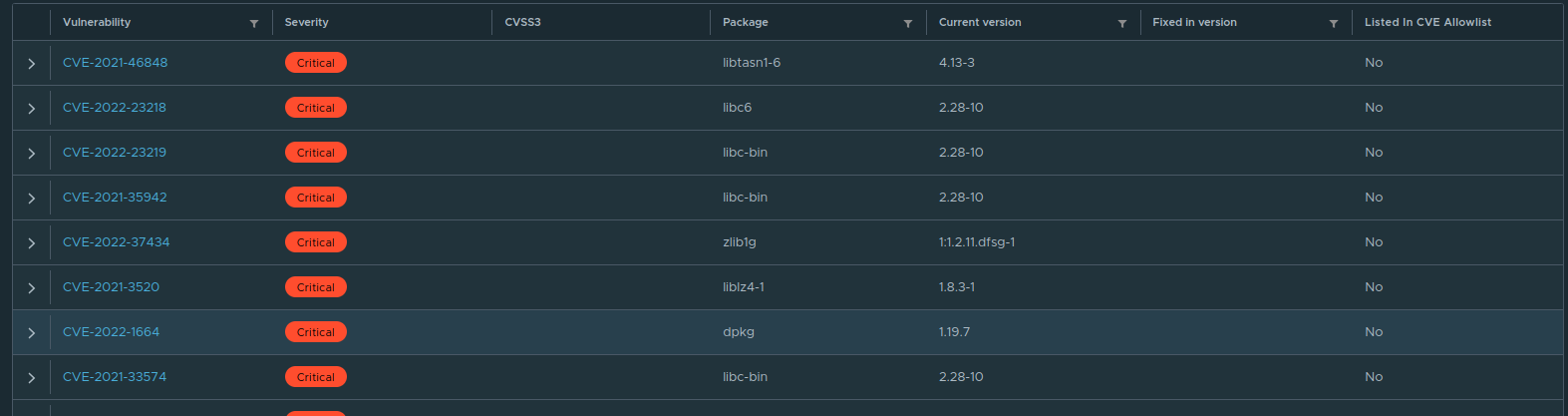Open the CVE-2021-3520 vulnerability link
The height and width of the screenshot is (416, 1568).
(x=111, y=287)
